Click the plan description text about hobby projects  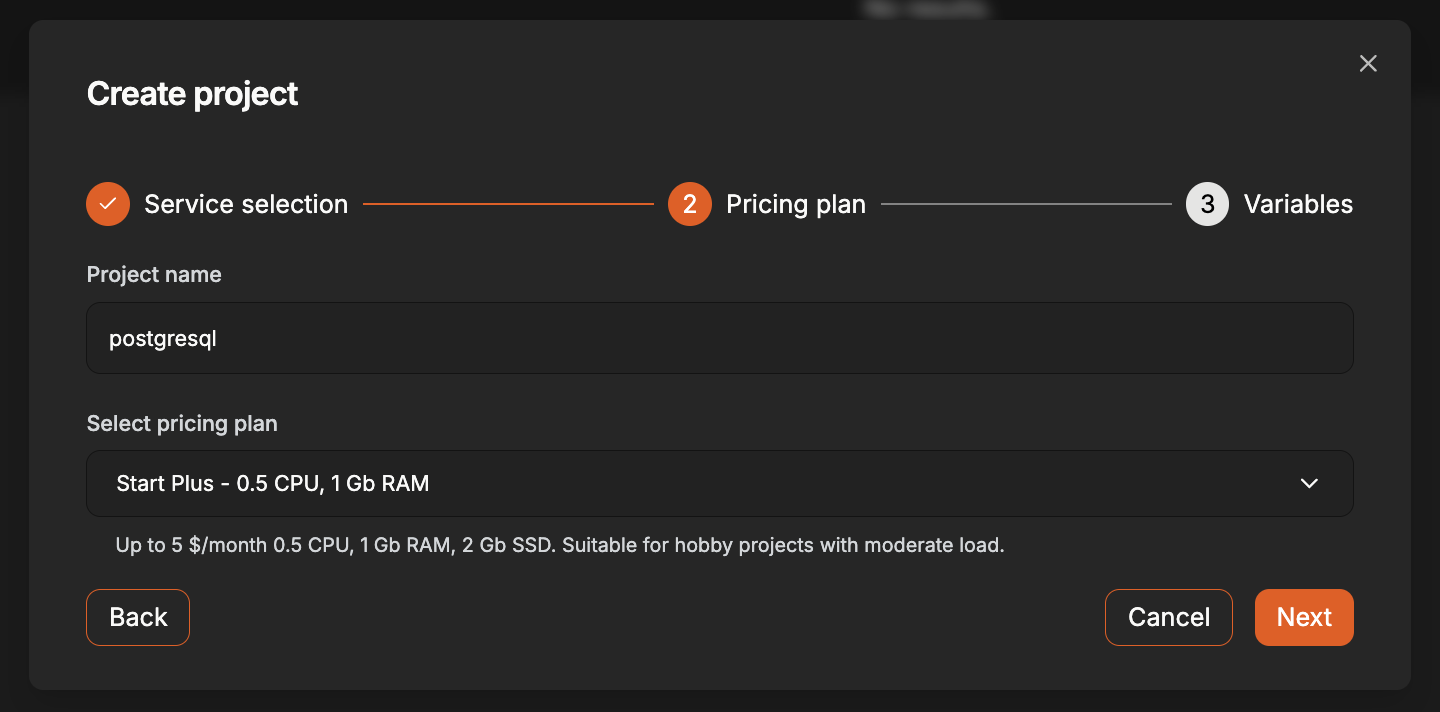[560, 546]
